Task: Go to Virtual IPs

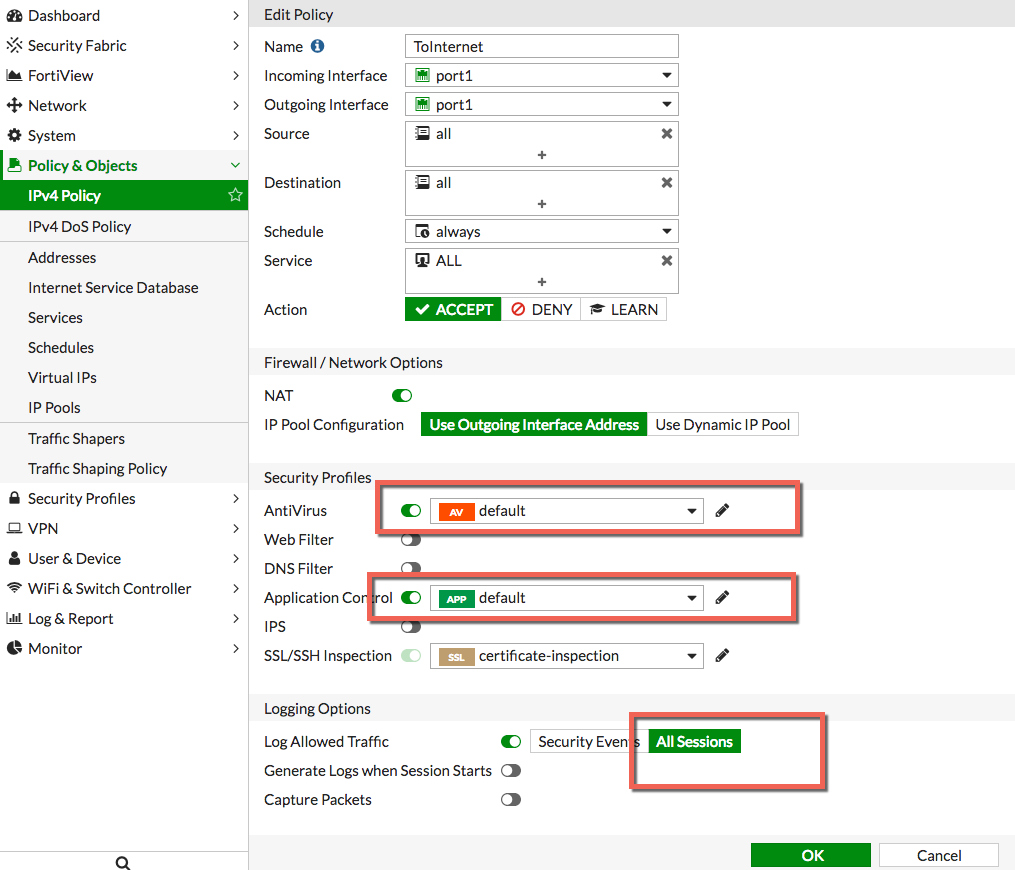Action: [x=62, y=377]
